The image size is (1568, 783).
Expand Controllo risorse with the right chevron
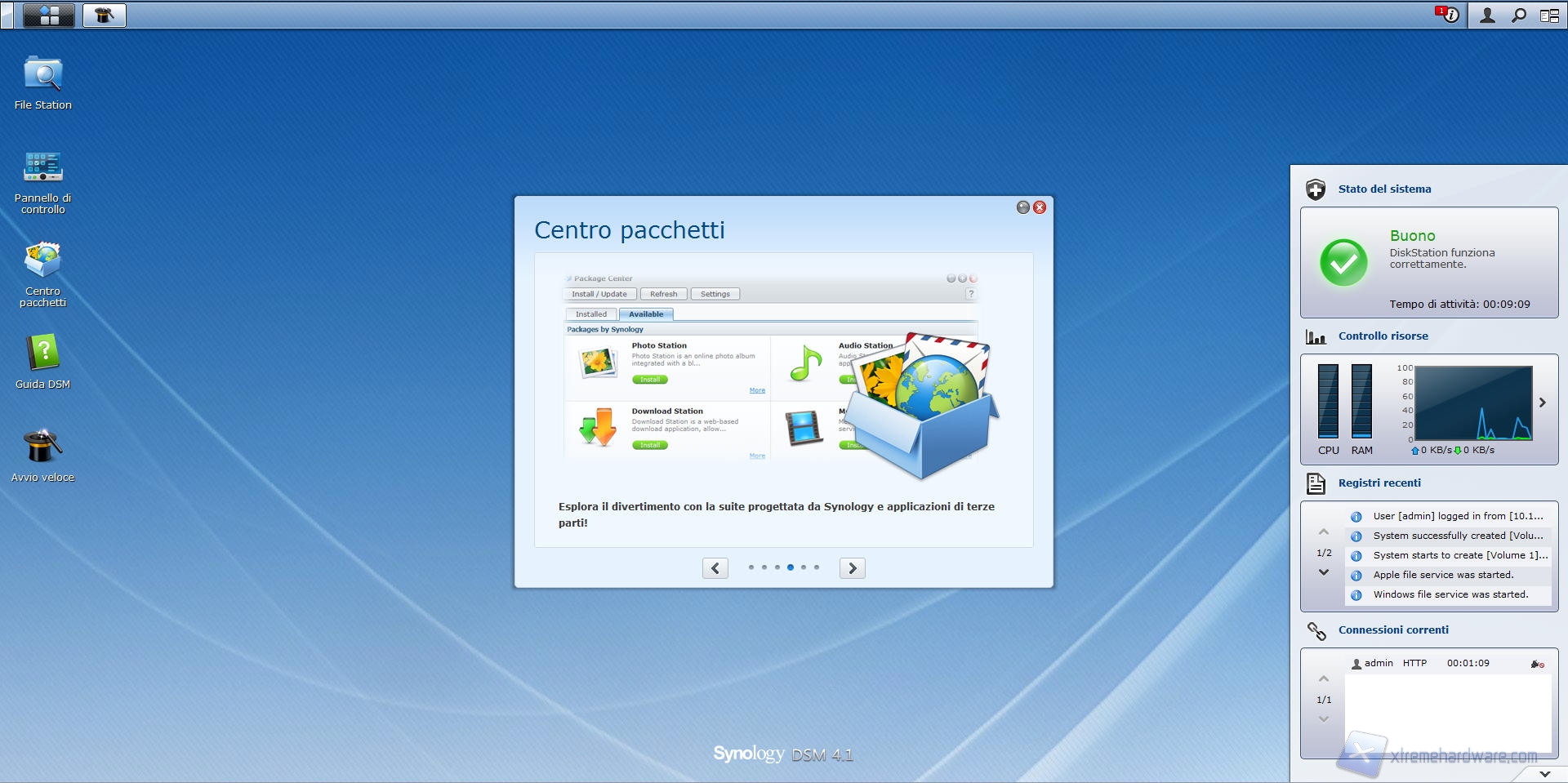pos(1543,403)
